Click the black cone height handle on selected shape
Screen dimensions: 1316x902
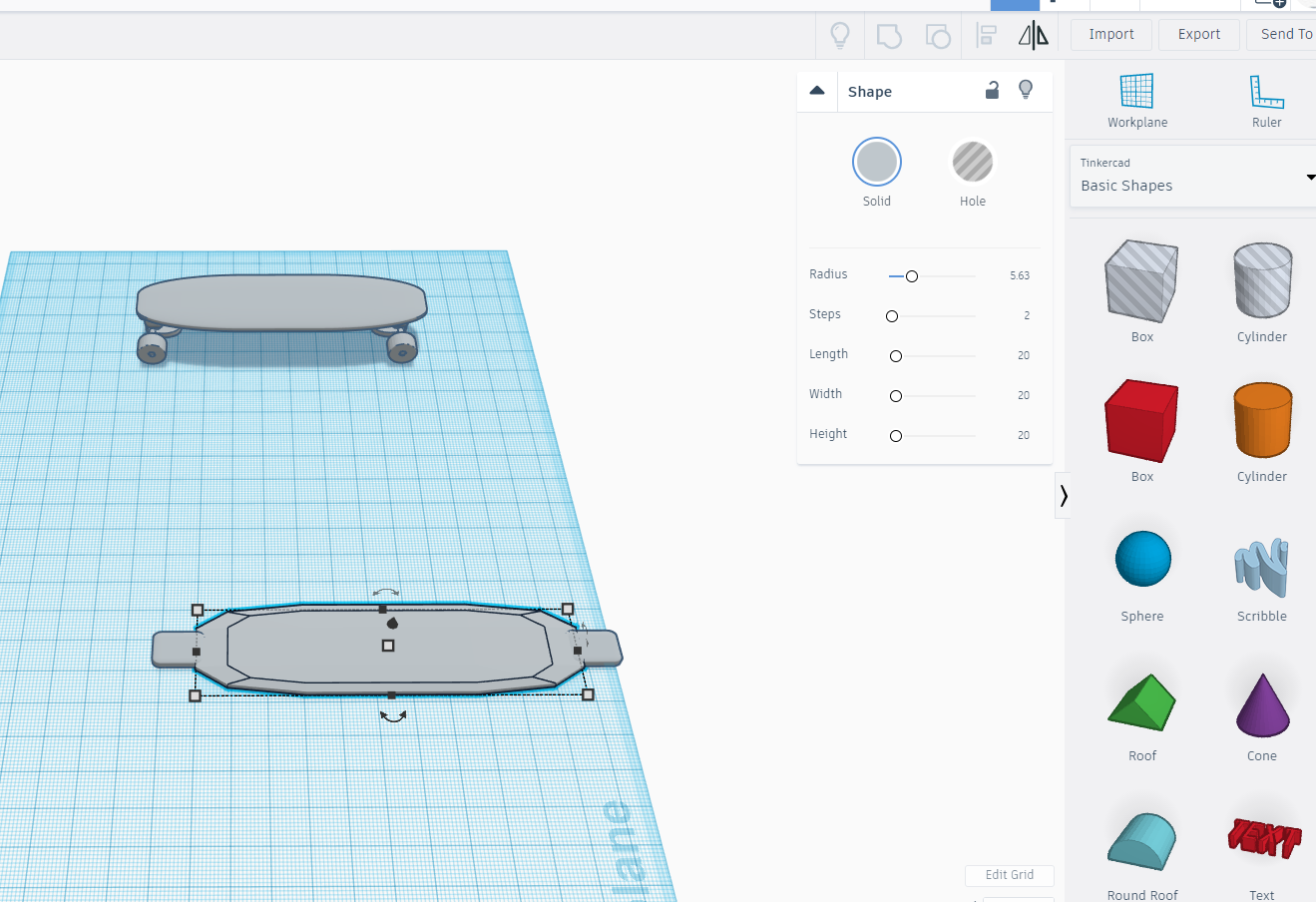click(392, 623)
